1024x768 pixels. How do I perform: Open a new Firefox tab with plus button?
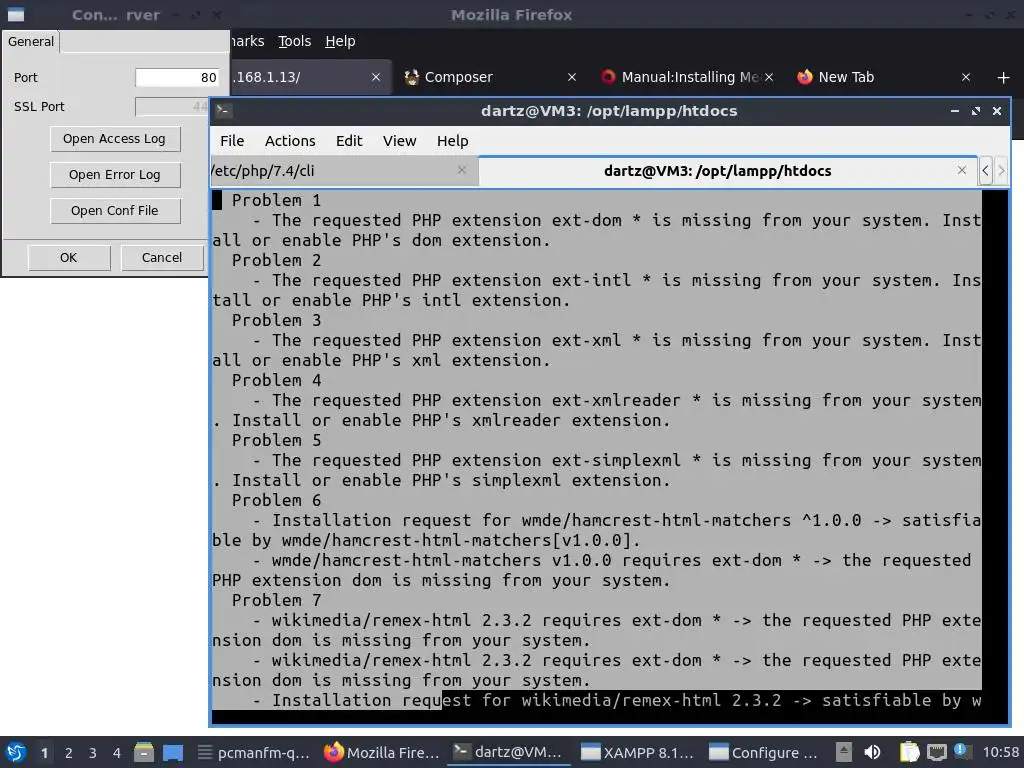(x=1004, y=78)
